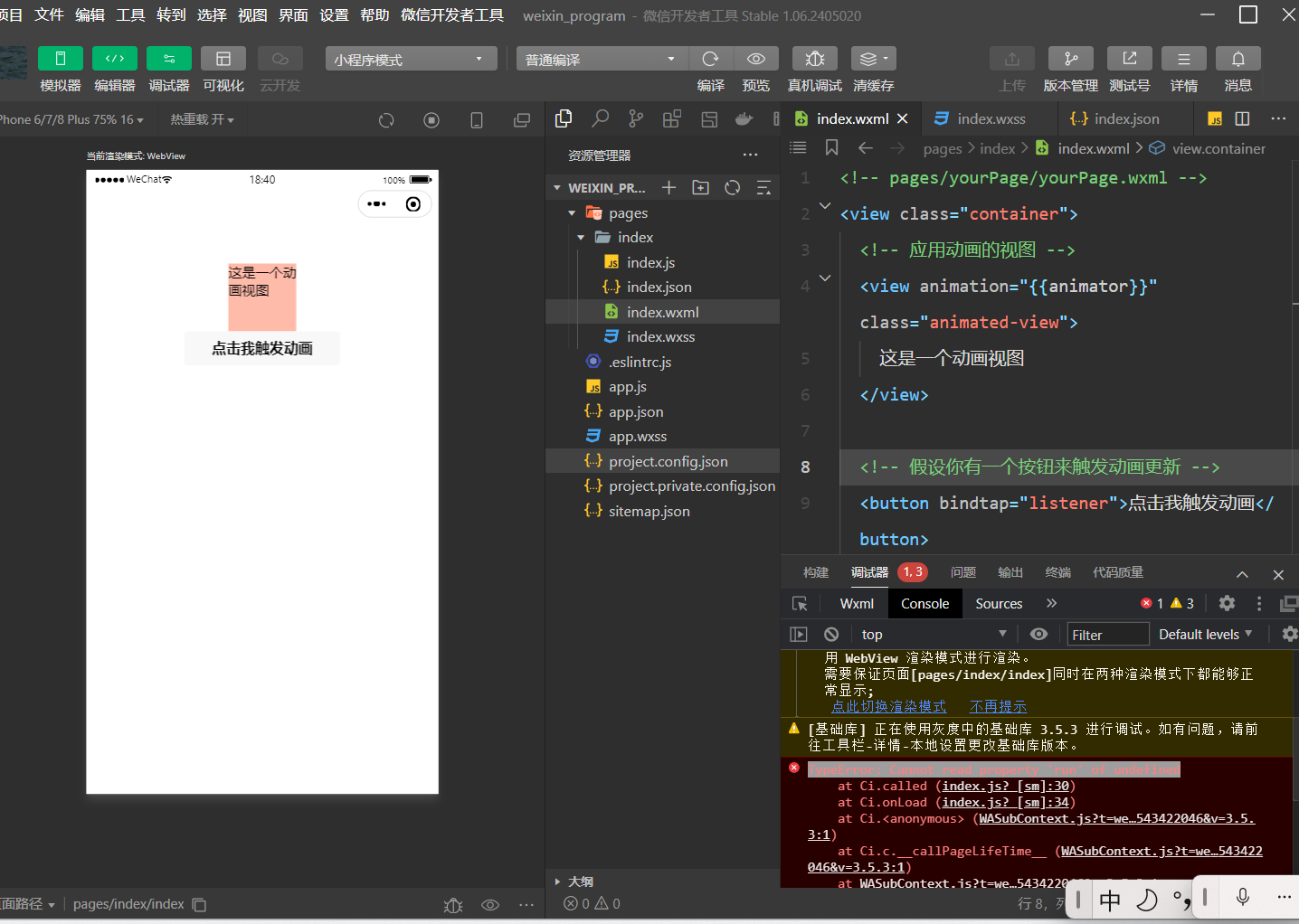Open the Docker whale icon in sidebar
1299x924 pixels.
tap(744, 118)
